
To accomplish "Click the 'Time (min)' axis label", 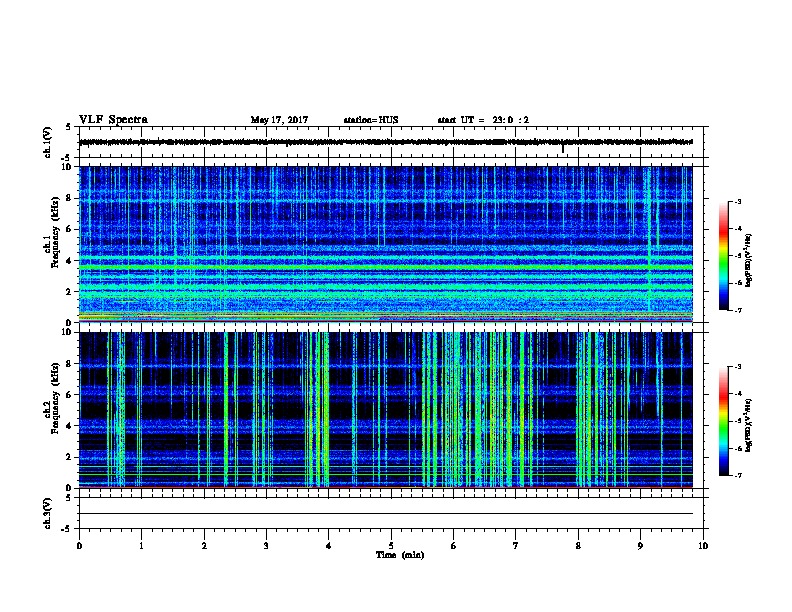I will click(x=400, y=555).
